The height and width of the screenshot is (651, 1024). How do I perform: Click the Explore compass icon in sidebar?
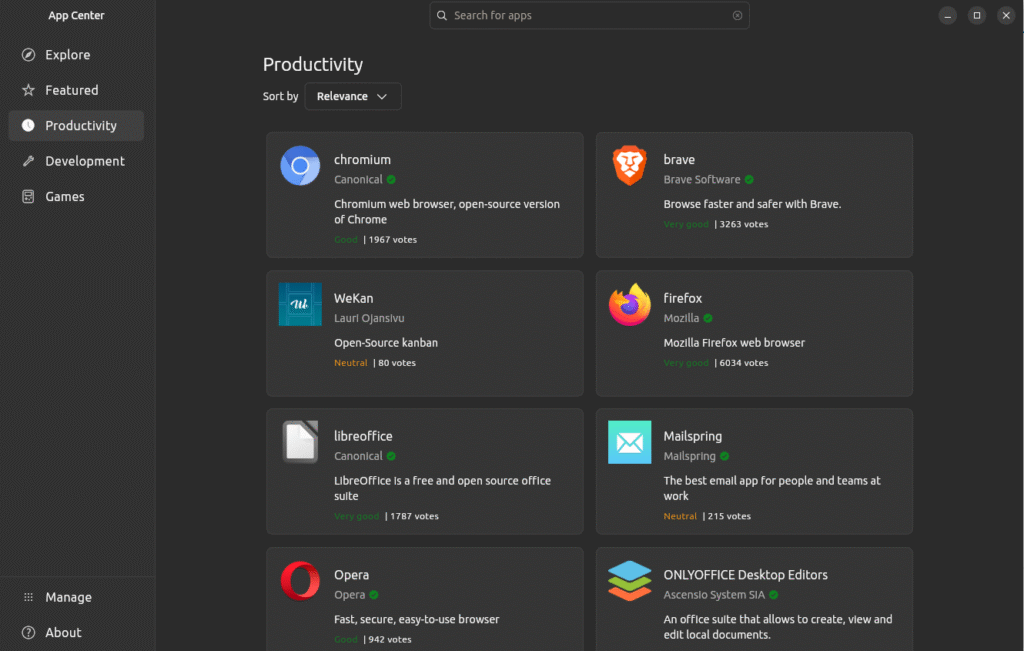tap(27, 54)
